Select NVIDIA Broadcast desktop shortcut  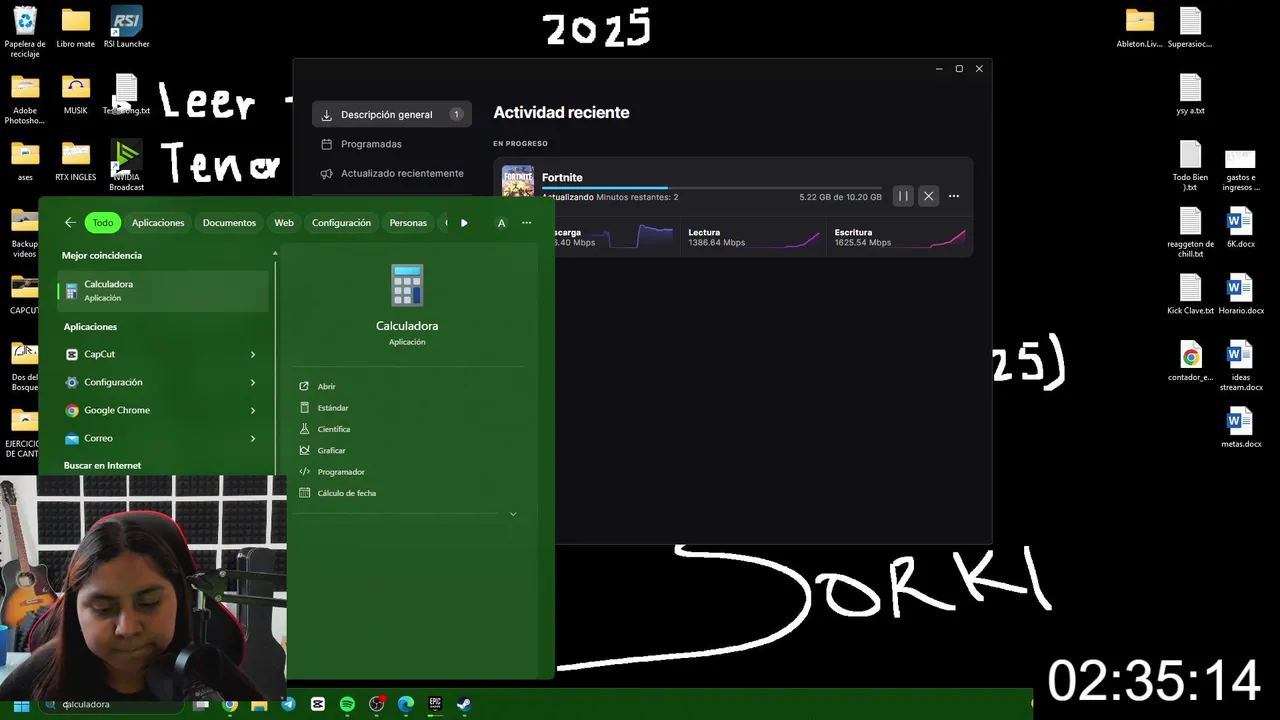point(126,166)
